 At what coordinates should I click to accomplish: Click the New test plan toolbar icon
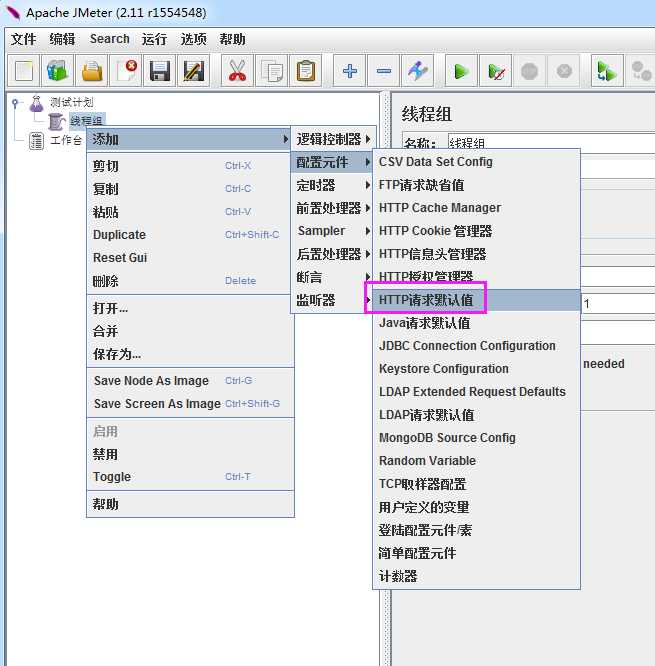pos(24,71)
